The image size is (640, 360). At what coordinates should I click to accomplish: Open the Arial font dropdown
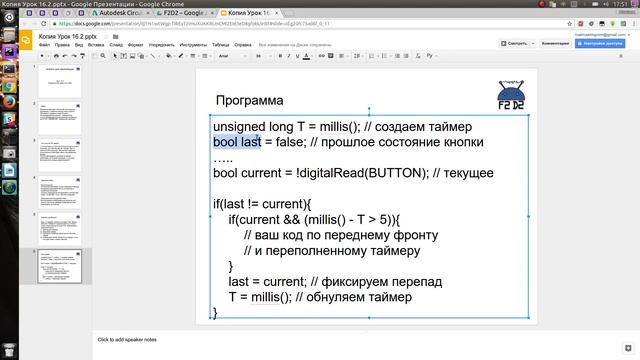(233, 56)
